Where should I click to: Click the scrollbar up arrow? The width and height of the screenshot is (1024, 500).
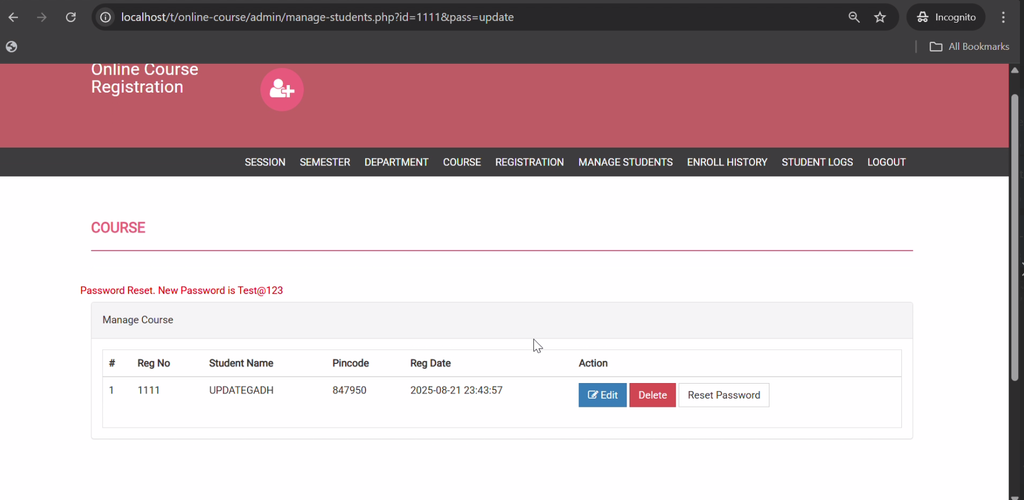tap(1014, 70)
